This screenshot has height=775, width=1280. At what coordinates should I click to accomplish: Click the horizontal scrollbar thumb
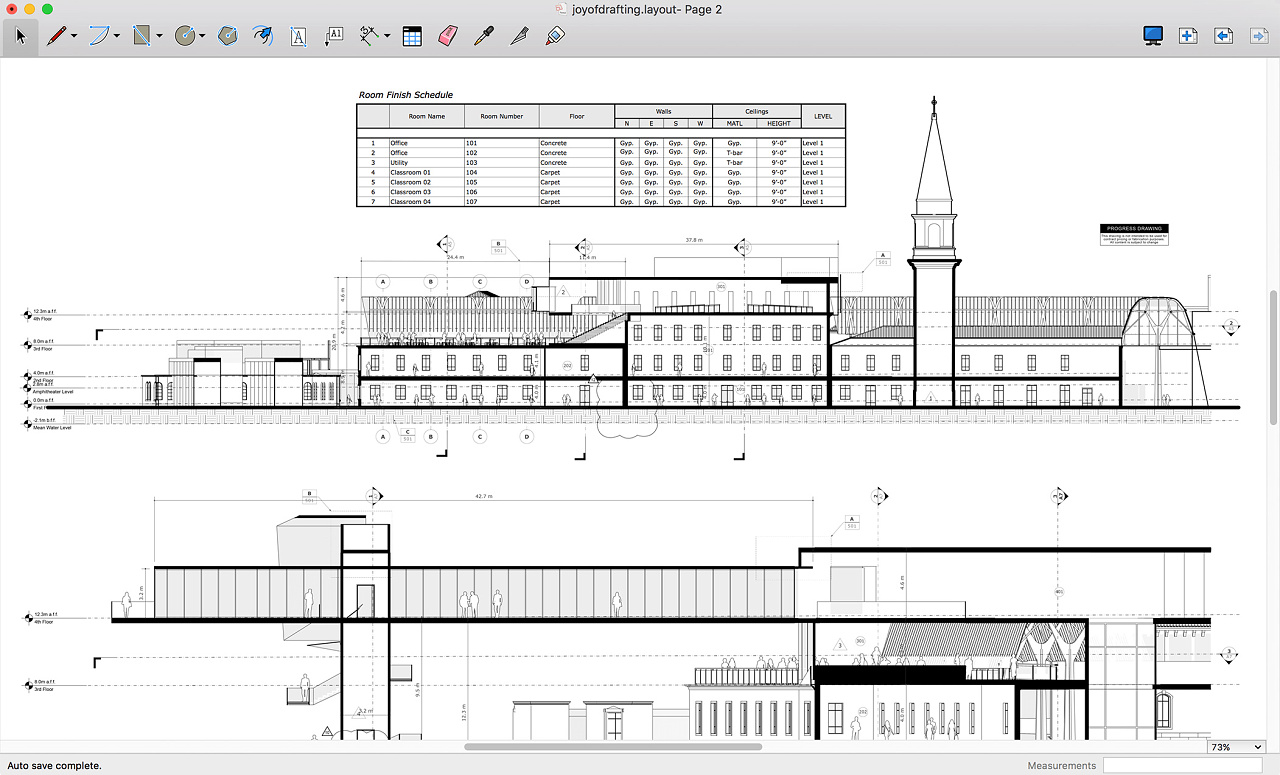[612, 746]
